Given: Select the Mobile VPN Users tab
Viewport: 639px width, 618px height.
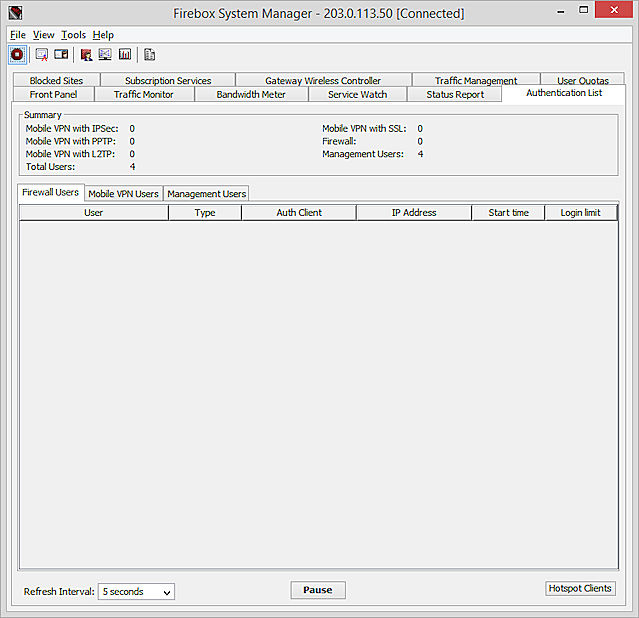Looking at the screenshot, I should coord(123,193).
